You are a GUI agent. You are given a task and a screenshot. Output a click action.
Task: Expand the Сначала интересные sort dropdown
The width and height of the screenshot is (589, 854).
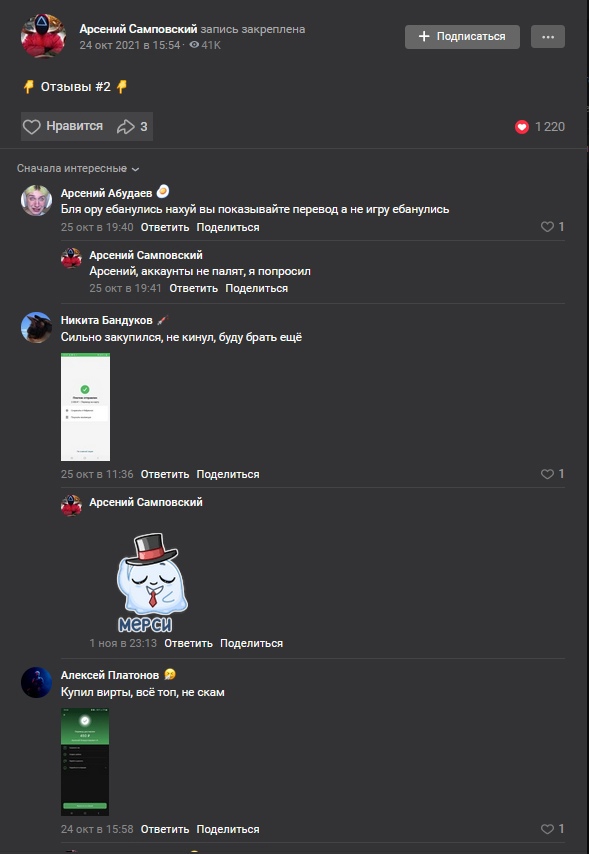78,169
